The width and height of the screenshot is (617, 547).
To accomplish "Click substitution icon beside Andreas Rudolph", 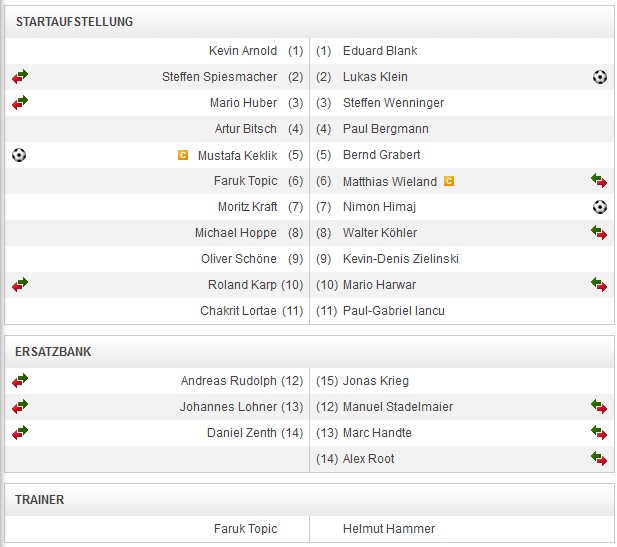I will (20, 380).
